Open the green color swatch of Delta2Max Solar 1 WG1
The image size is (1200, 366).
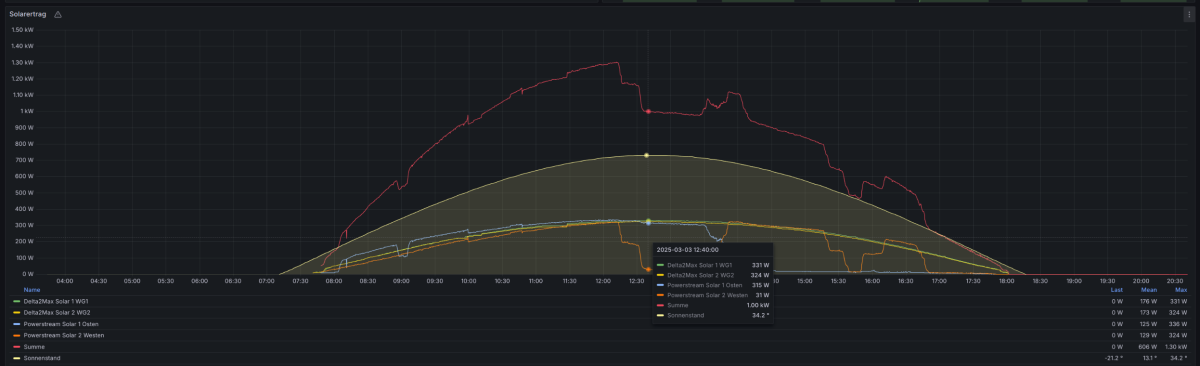pyautogui.click(x=16, y=301)
